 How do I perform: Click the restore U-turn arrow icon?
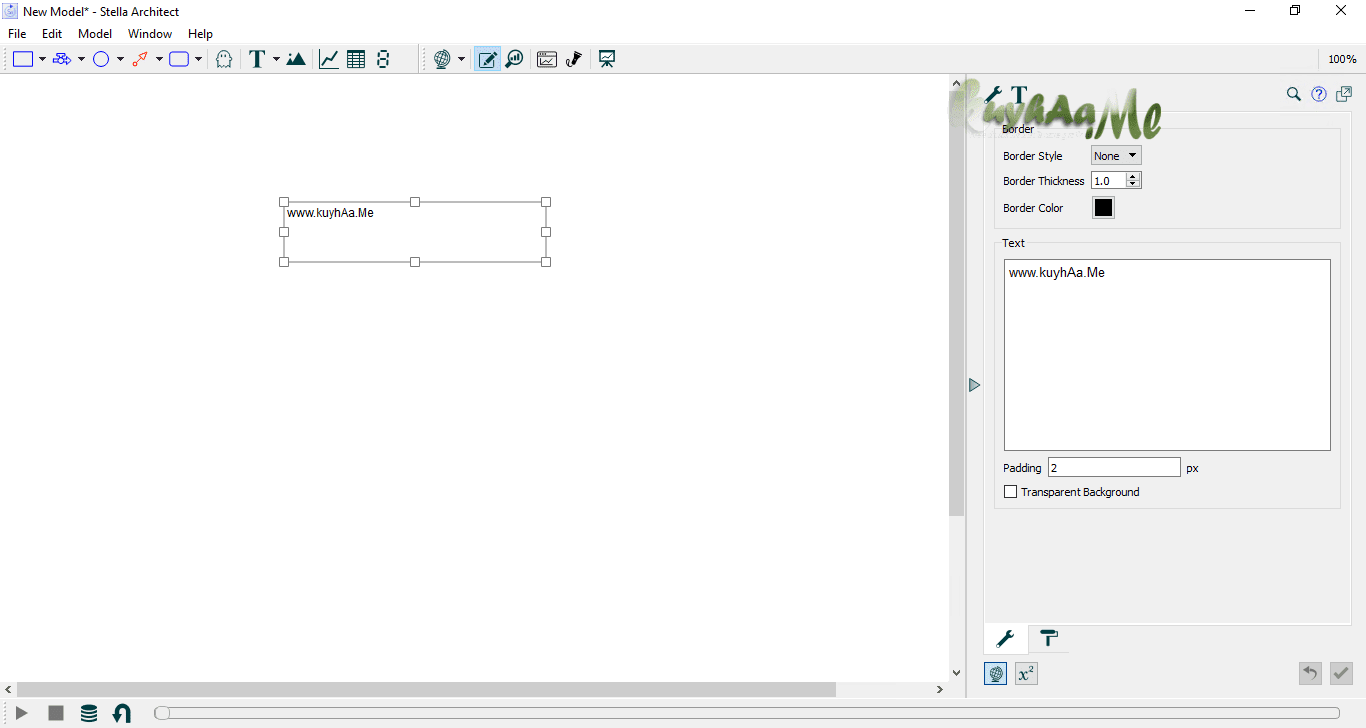[122, 713]
